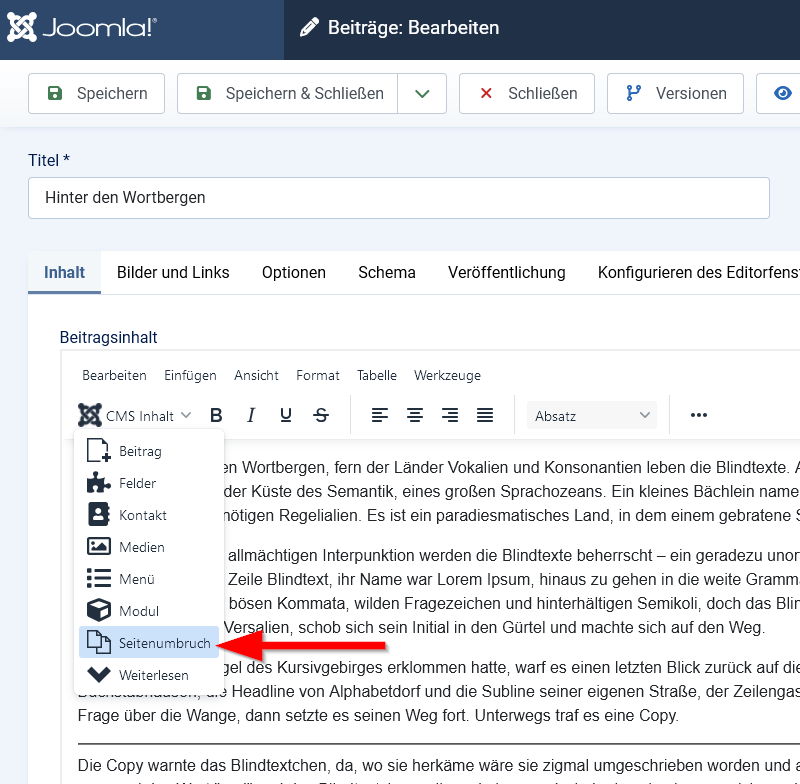Justify text alignment icon
800x784 pixels.
pyautogui.click(x=485, y=415)
